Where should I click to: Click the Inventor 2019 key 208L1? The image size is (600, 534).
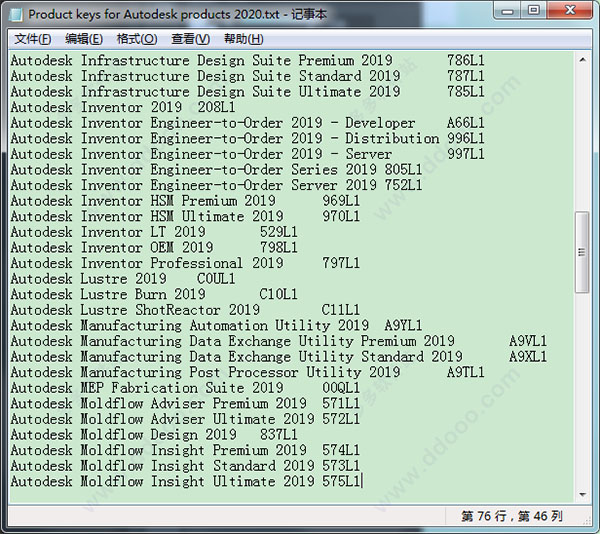pyautogui.click(x=216, y=107)
